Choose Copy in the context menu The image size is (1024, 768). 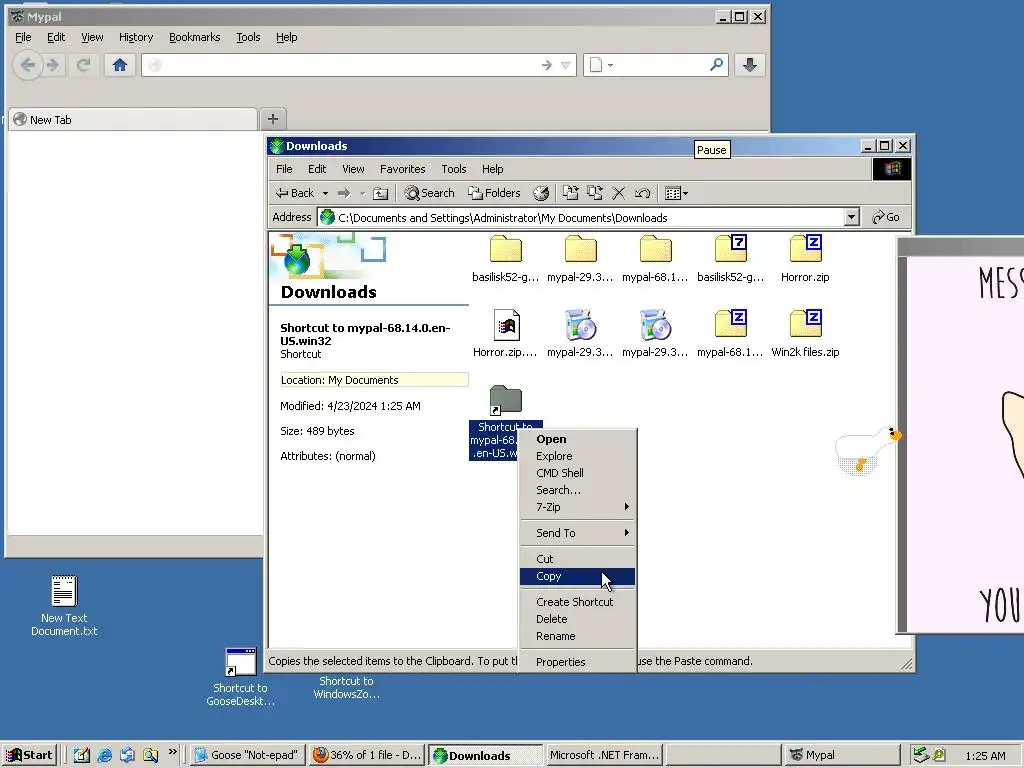[x=577, y=576]
